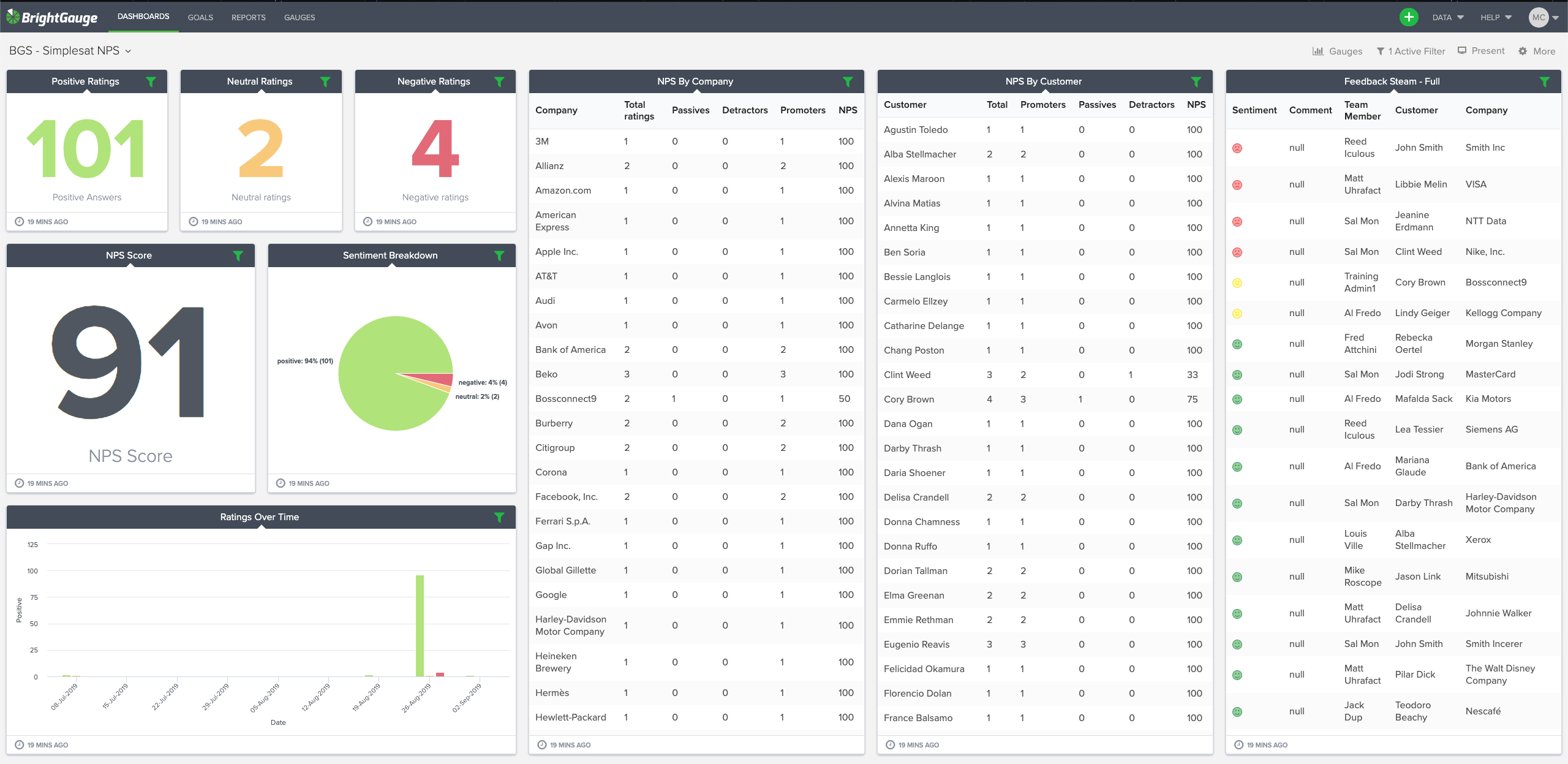The image size is (1568, 764).
Task: Click the big 101 positive answers number
Action: click(86, 148)
